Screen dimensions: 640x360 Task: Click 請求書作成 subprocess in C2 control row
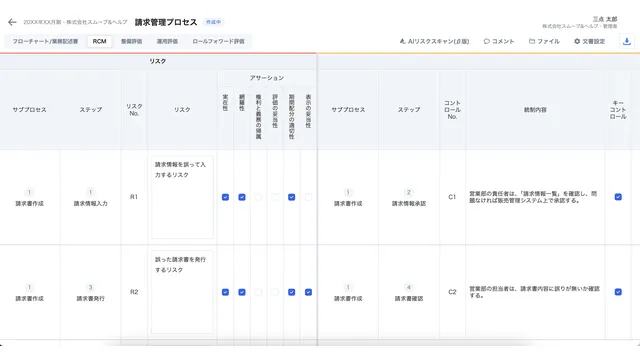tap(348, 298)
